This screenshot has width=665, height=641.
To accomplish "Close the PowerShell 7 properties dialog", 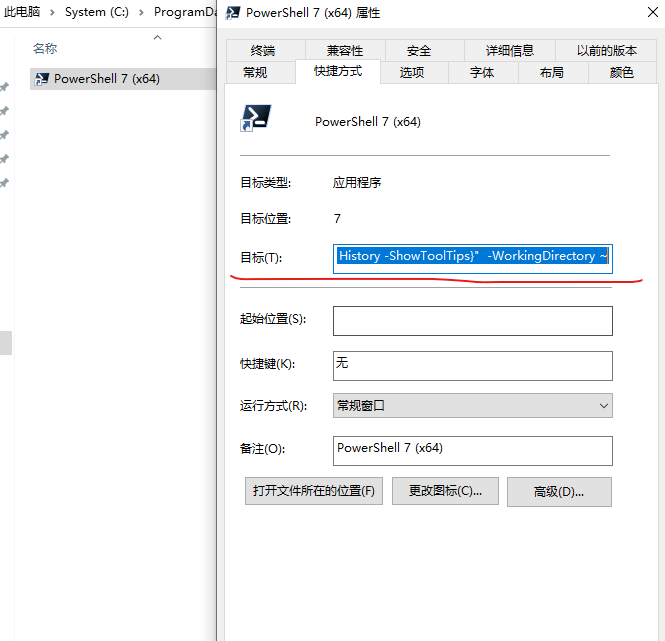I will point(653,12).
